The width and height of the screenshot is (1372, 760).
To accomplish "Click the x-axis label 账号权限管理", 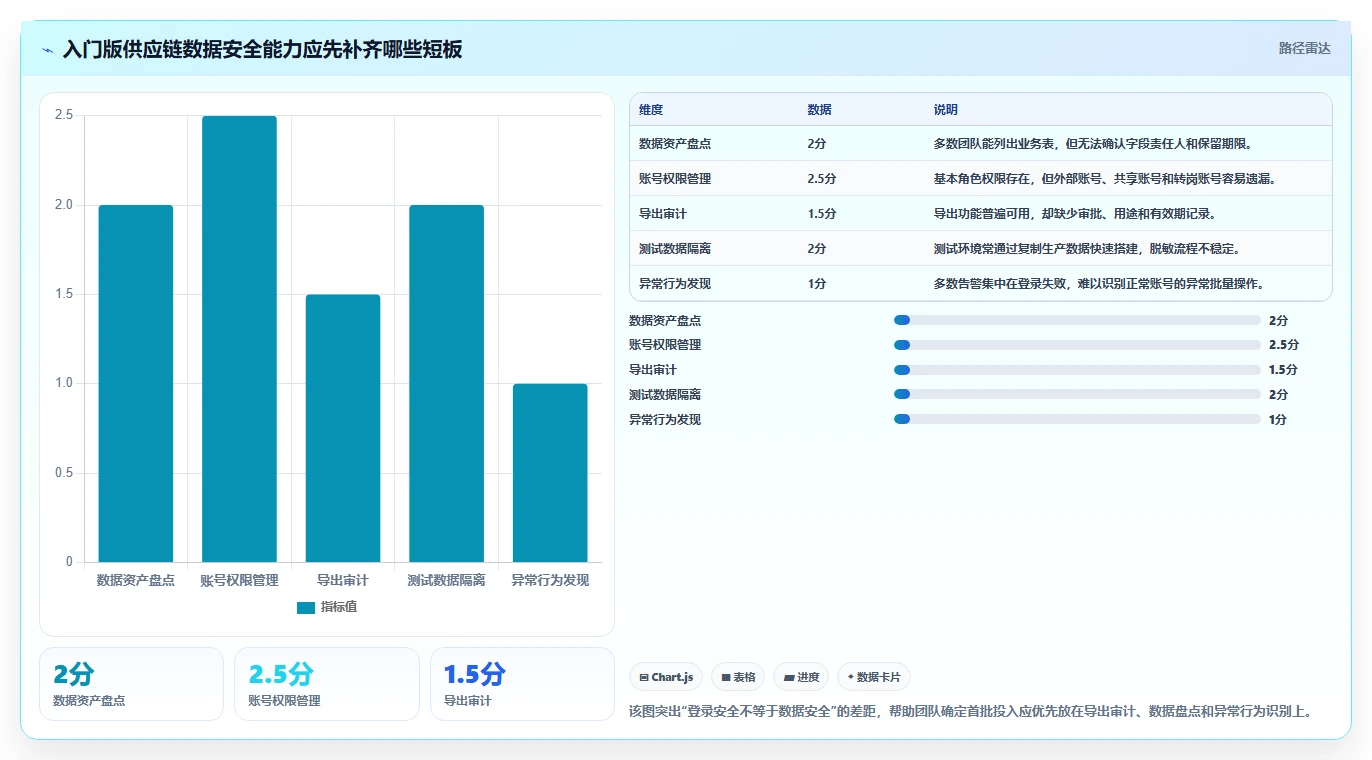I will coord(239,580).
